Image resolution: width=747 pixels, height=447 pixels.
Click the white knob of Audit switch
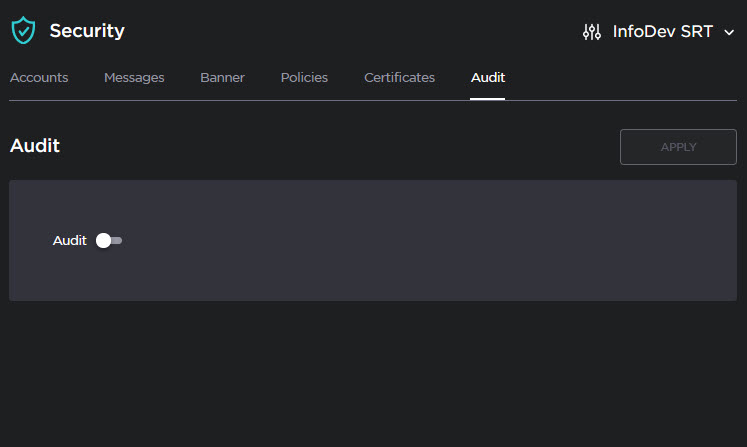[x=103, y=240]
